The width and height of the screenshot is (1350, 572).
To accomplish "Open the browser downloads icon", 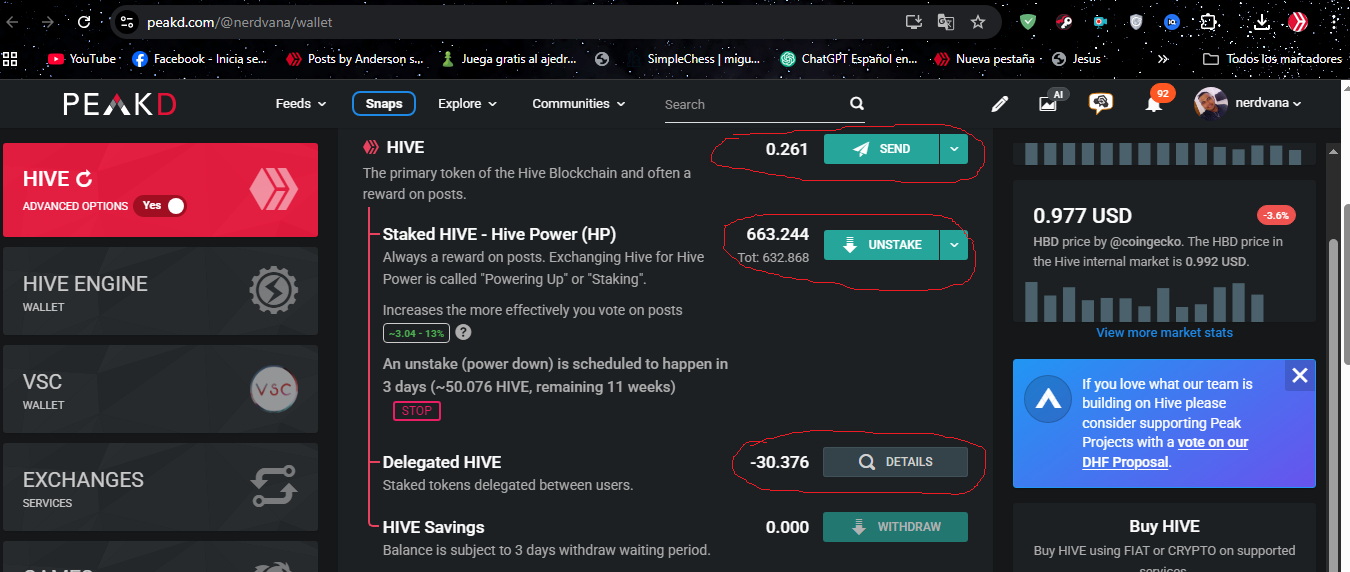I will click(x=1262, y=21).
